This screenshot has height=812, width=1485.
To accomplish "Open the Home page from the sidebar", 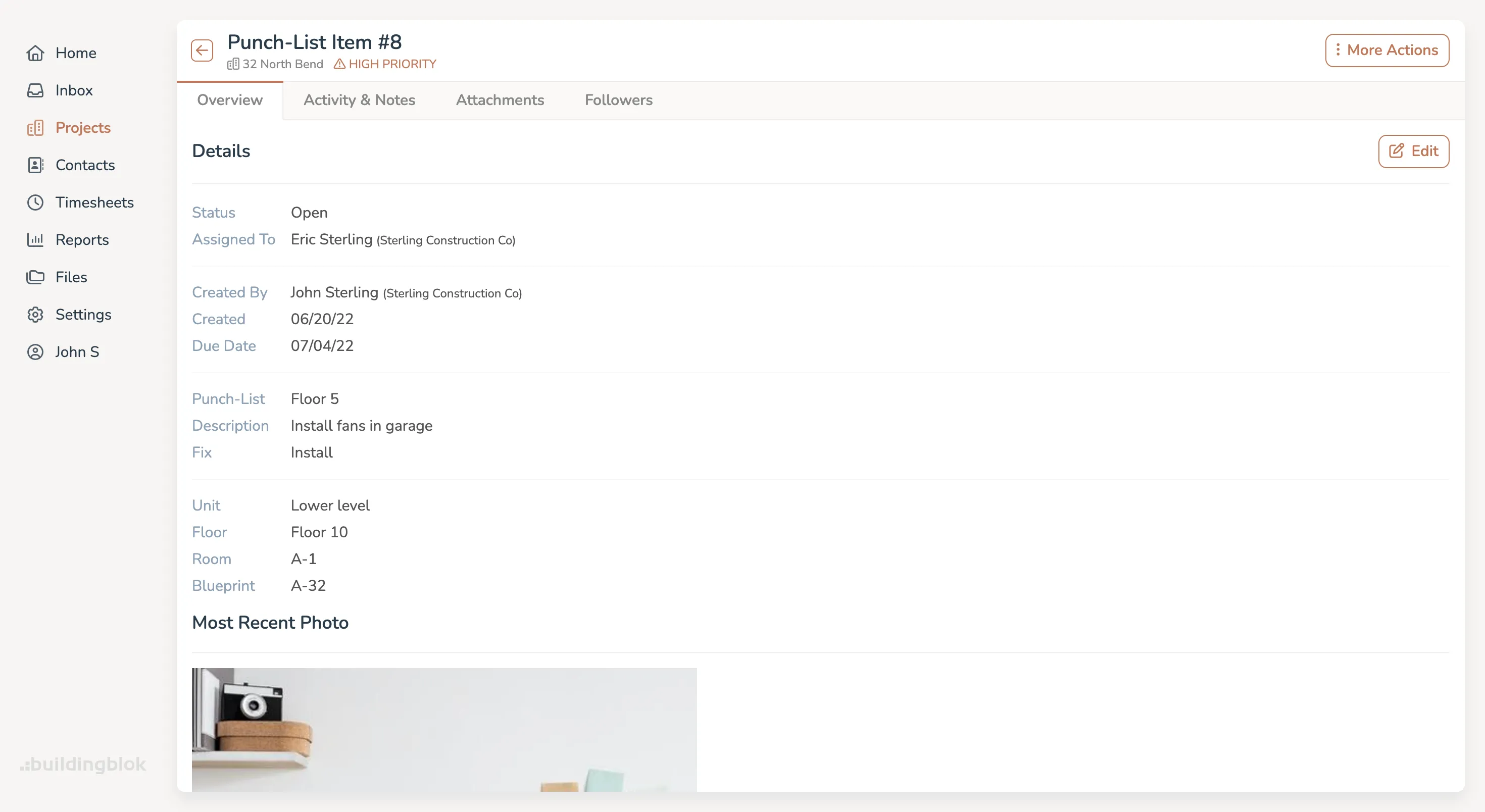I will tap(76, 53).
